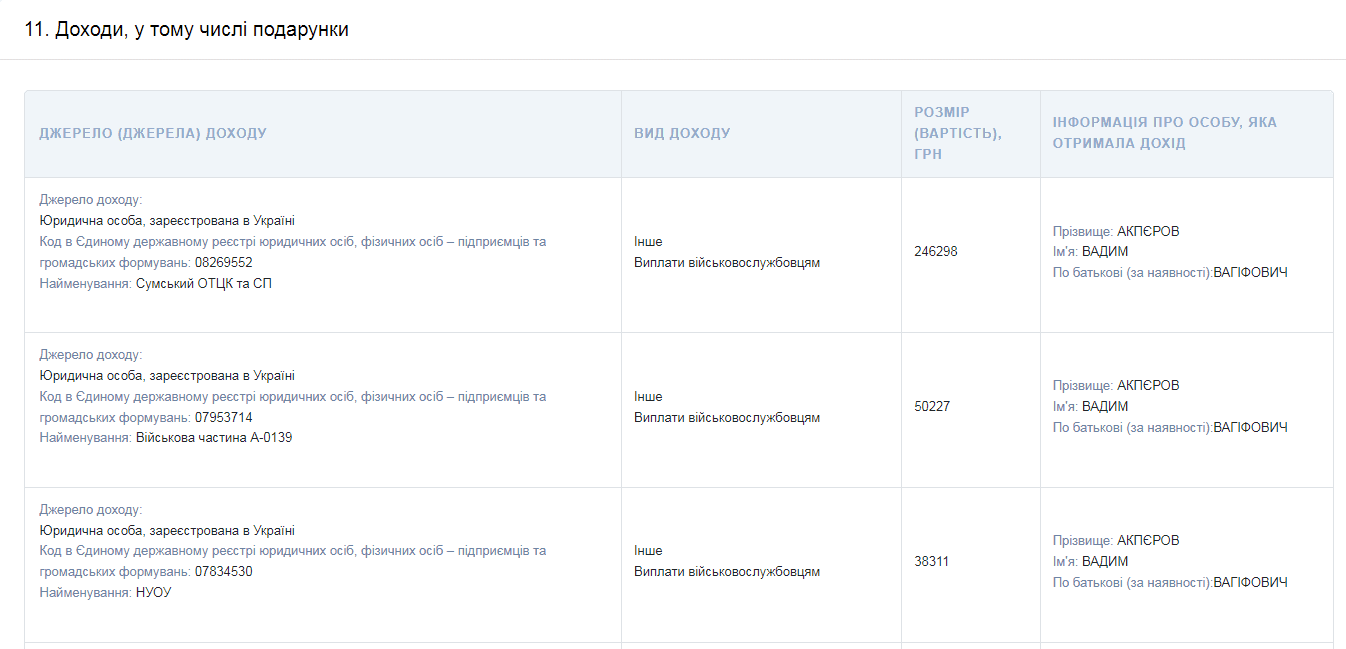
Task: Click patronymic 'ВАГІФОВИЧ' in the А-0139 row
Action: point(1251,428)
